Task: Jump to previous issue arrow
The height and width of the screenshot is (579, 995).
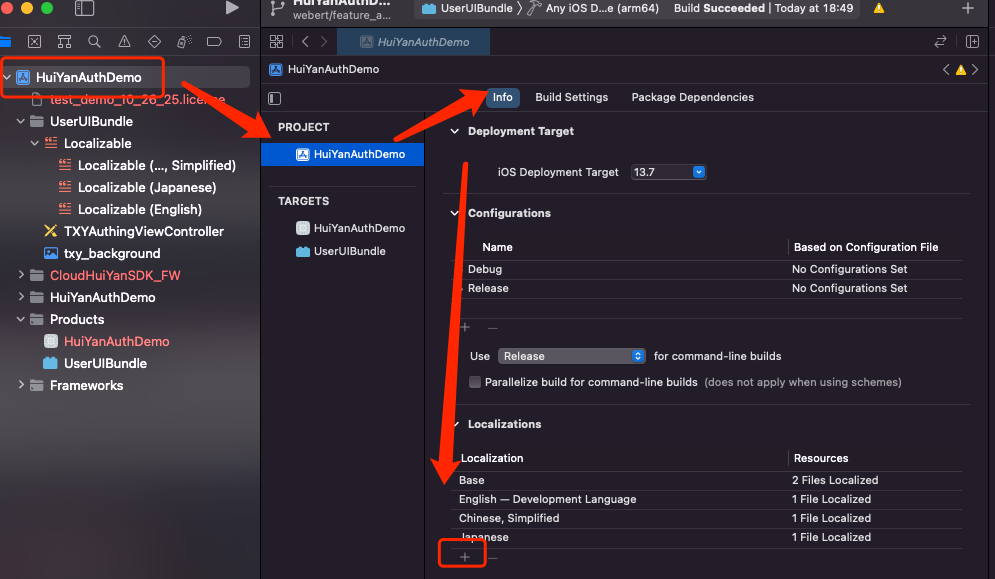Action: (x=946, y=69)
